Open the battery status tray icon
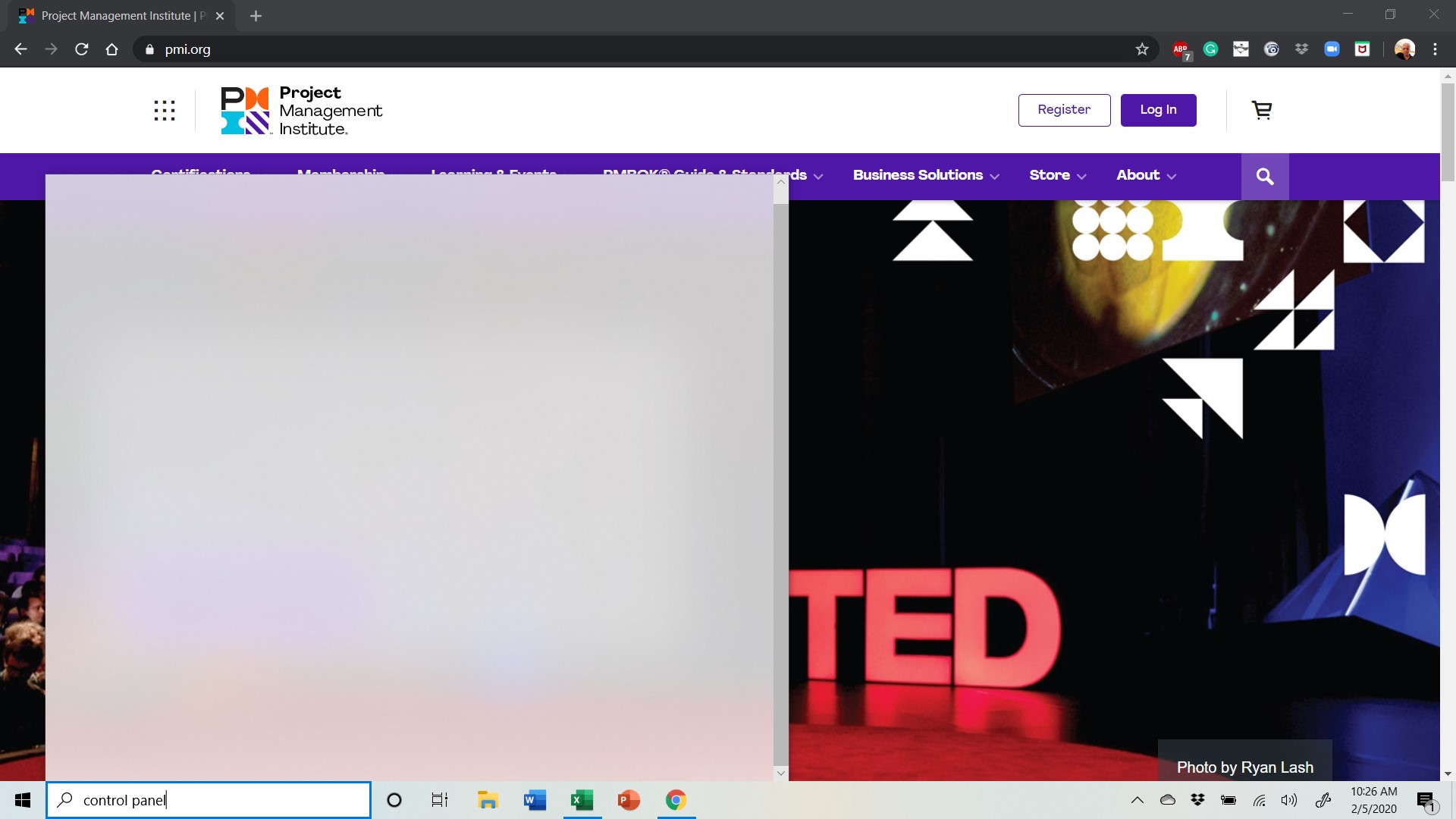 tap(1228, 800)
